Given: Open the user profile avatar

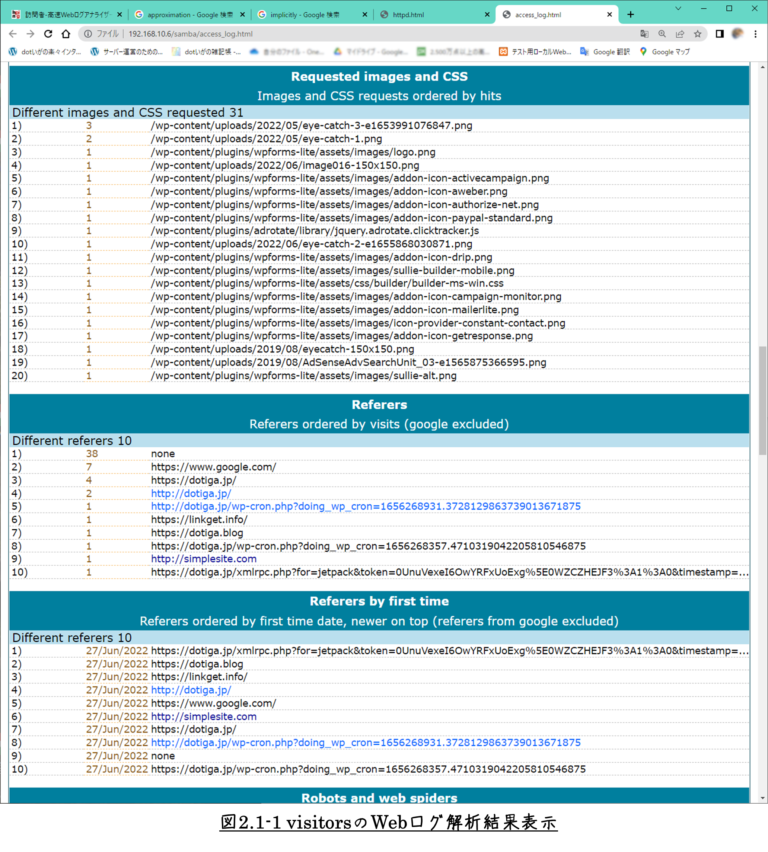Looking at the screenshot, I should pos(737,33).
